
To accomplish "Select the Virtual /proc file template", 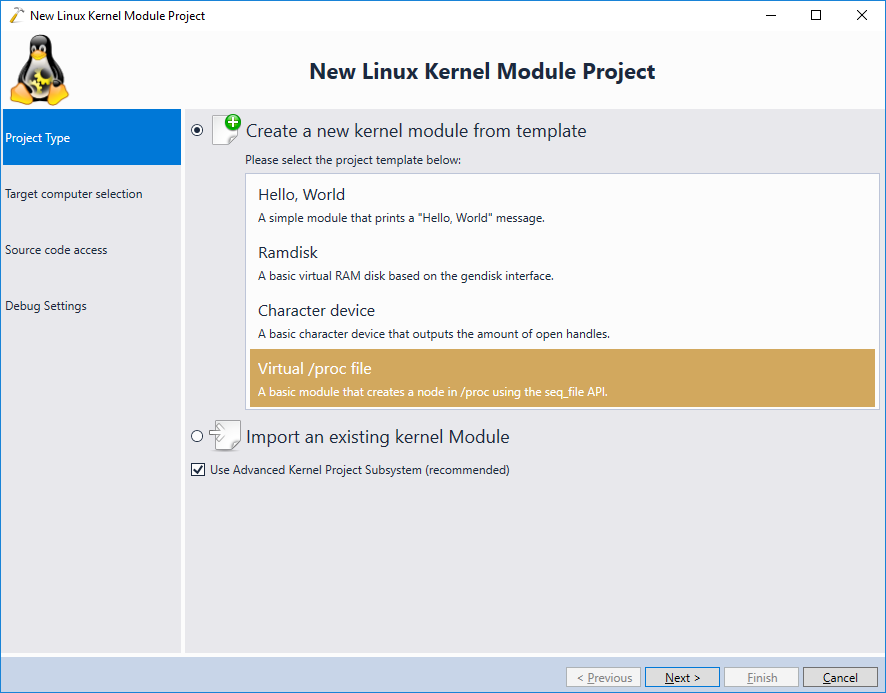I will 562,378.
